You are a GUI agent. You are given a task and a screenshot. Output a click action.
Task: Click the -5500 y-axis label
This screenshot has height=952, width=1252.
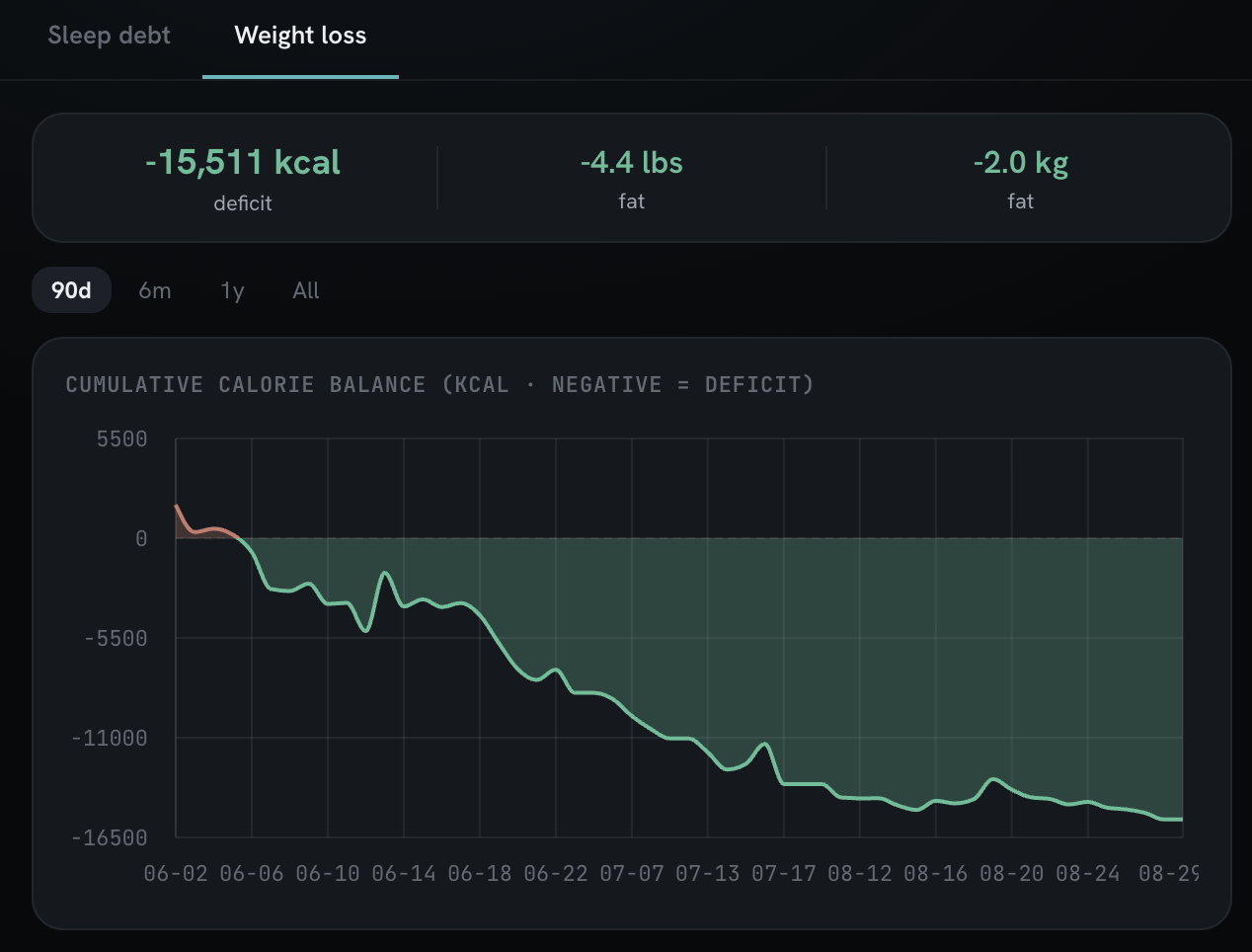tap(116, 638)
